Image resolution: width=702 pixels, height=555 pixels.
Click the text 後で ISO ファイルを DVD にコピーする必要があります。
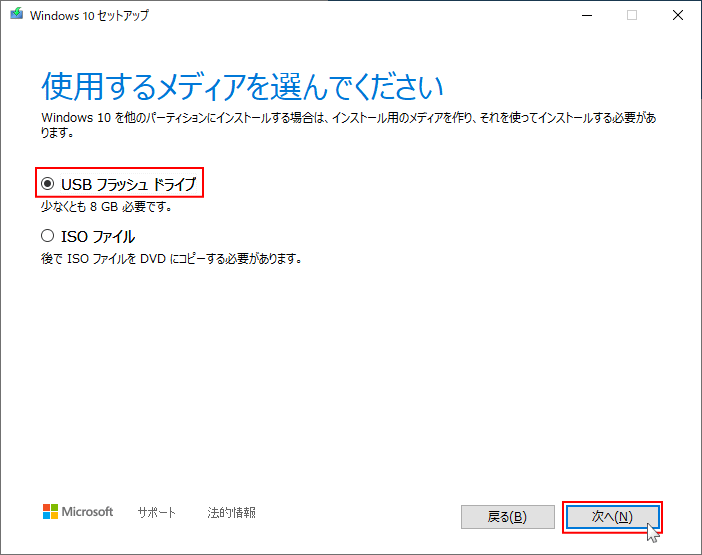pos(171,259)
